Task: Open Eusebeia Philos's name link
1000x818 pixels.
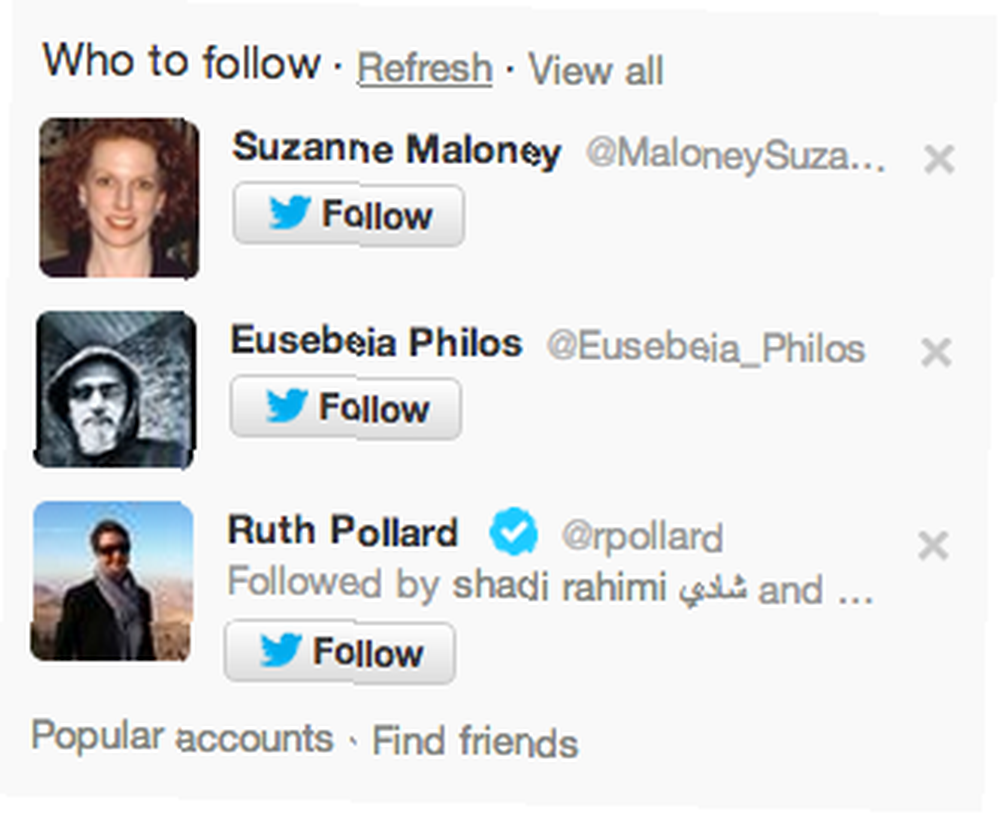Action: (x=376, y=341)
